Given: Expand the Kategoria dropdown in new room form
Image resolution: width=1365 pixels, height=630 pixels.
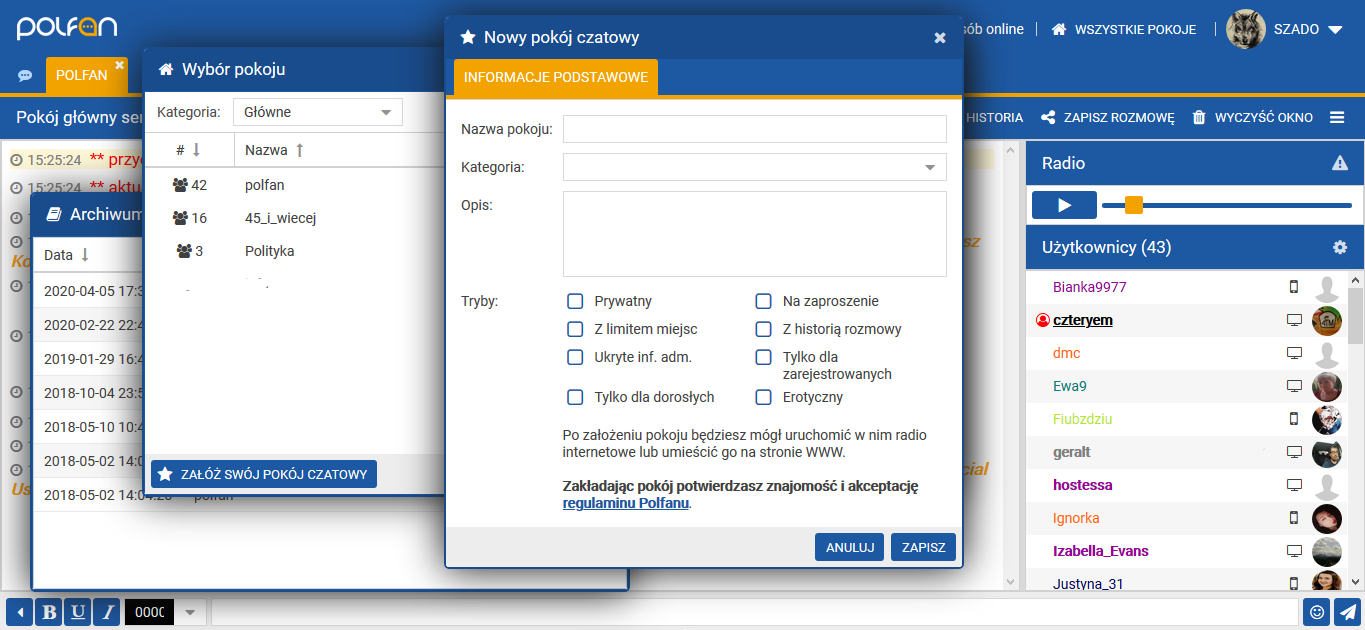Looking at the screenshot, I should click(754, 167).
